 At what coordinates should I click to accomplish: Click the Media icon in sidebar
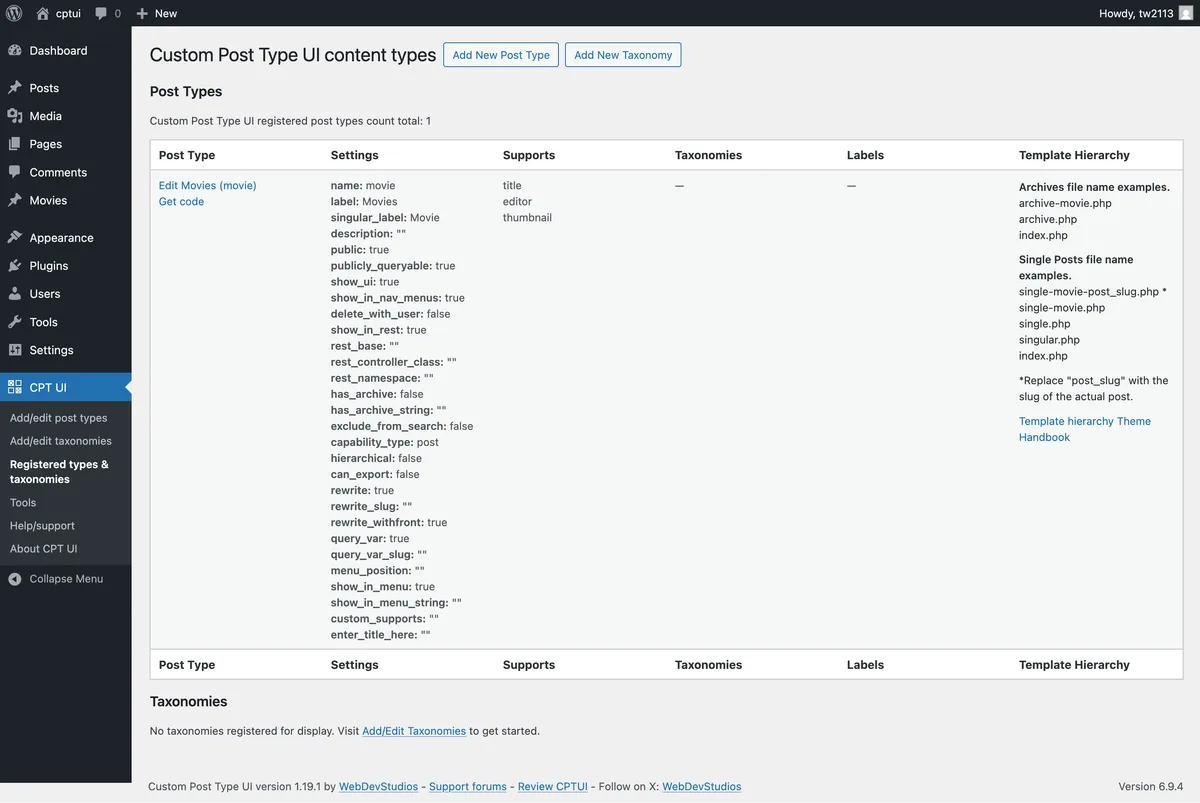pyautogui.click(x=15, y=116)
